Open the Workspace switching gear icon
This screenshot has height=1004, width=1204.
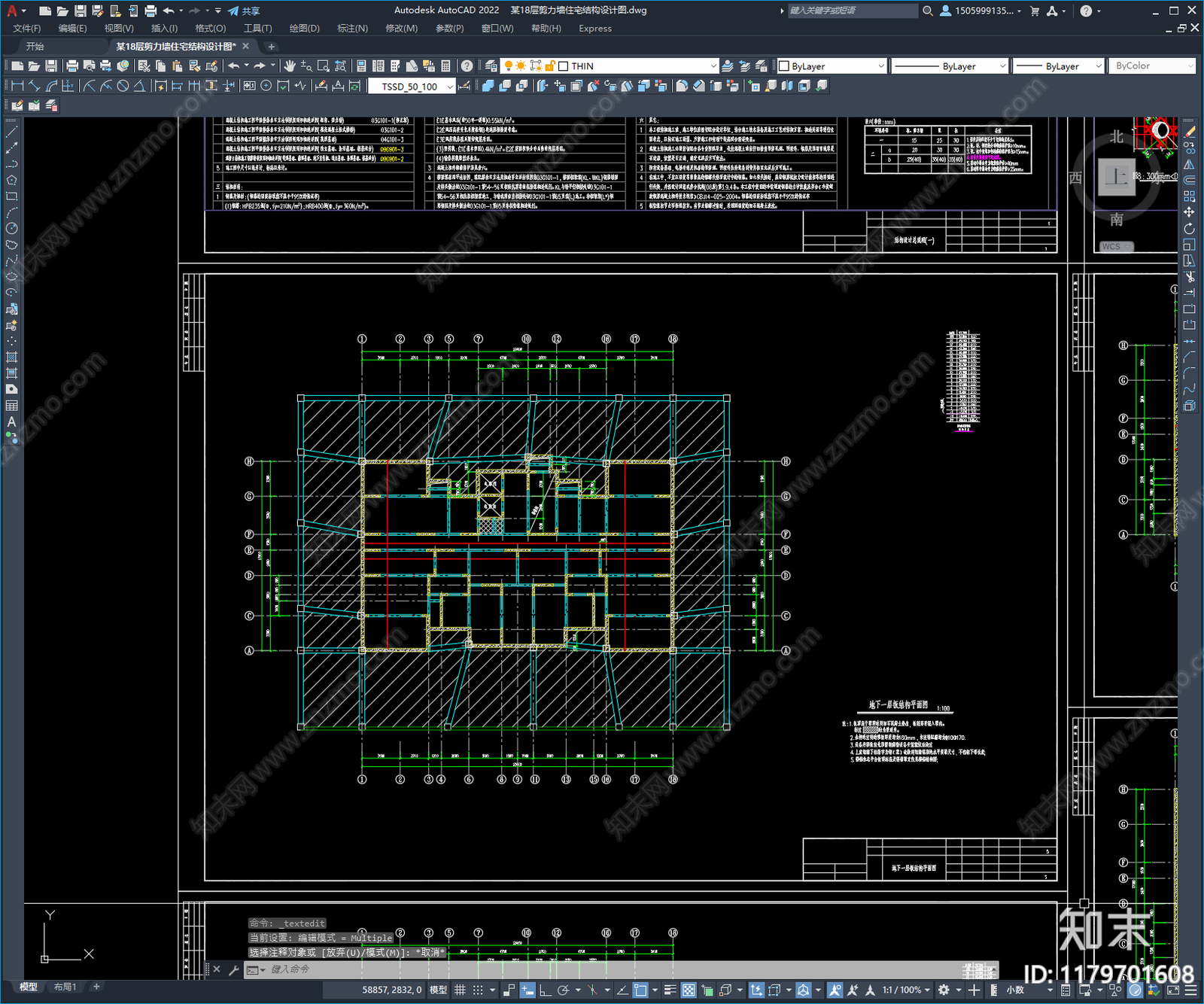(x=944, y=990)
